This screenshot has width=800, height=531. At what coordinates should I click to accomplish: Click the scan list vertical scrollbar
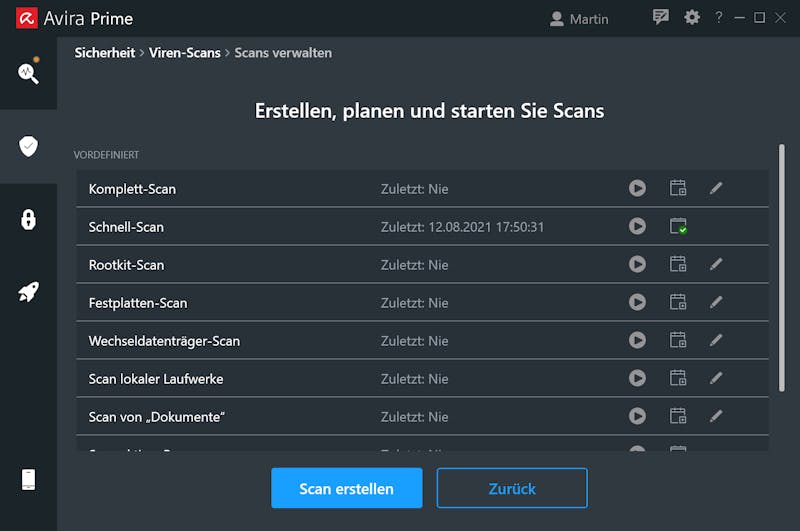tap(781, 268)
